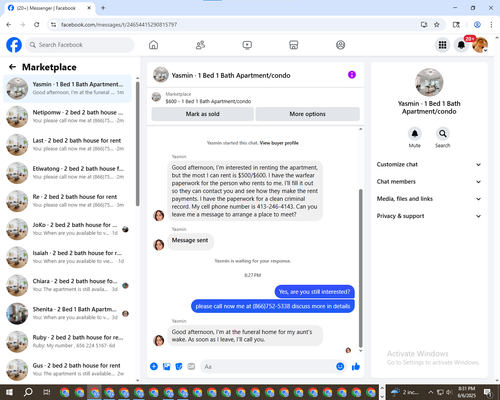Open Chiara 2 bed 2 bath conversation
500x400 pixels.
67,285
